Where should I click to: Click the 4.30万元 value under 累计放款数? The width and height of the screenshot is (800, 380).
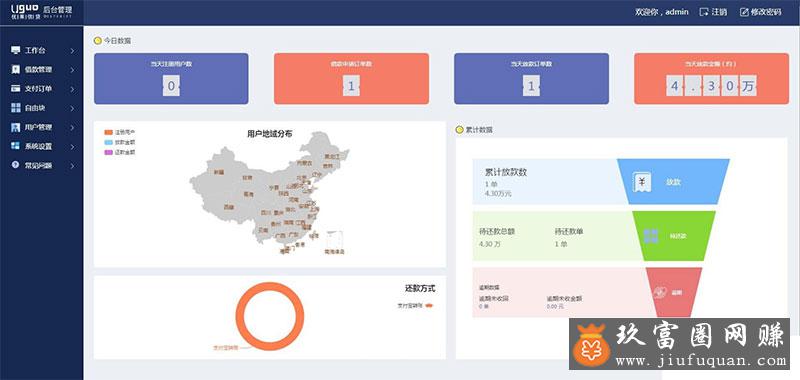(498, 194)
